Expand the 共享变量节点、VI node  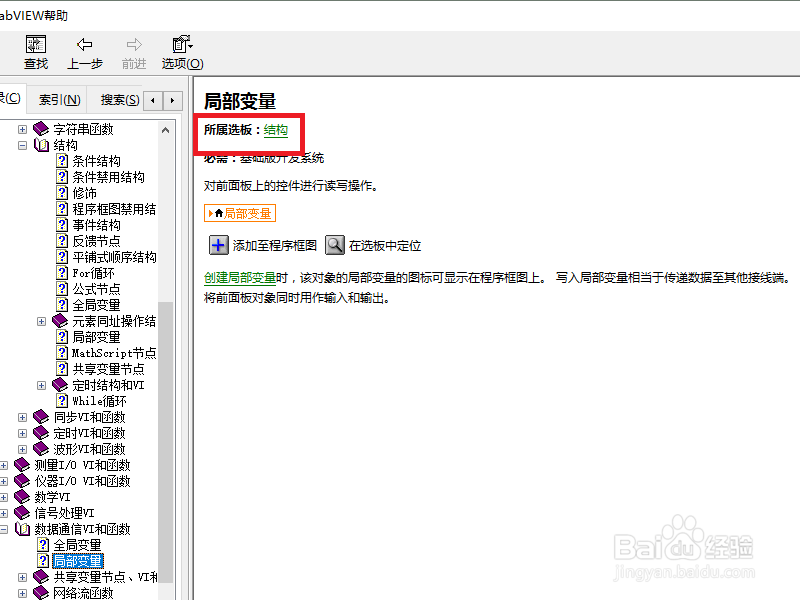click(x=22, y=577)
